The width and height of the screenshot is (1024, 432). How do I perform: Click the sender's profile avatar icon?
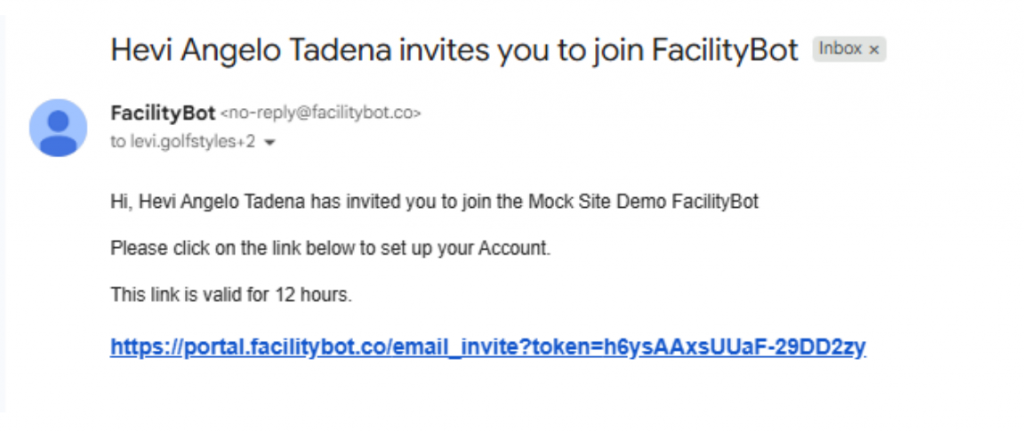[x=58, y=127]
